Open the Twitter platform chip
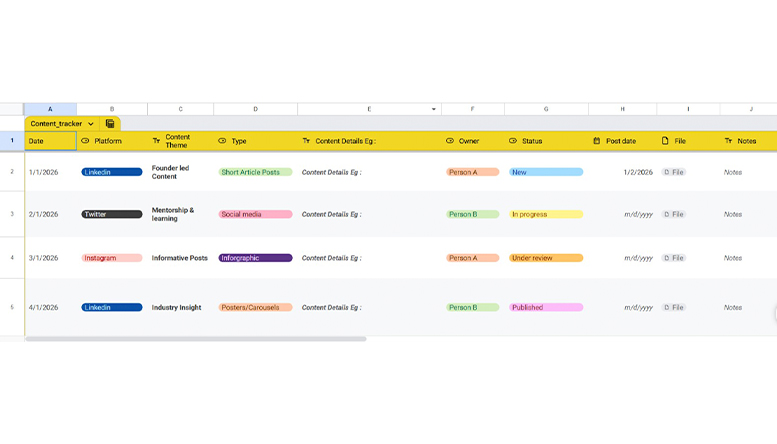 (112, 214)
